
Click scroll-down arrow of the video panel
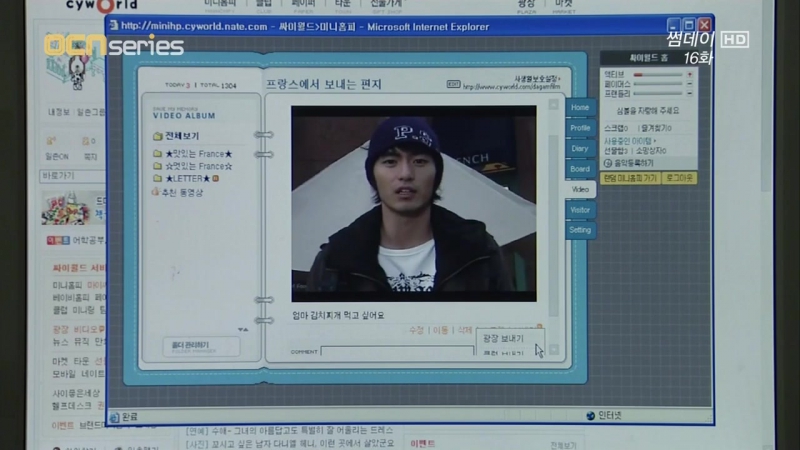553,350
